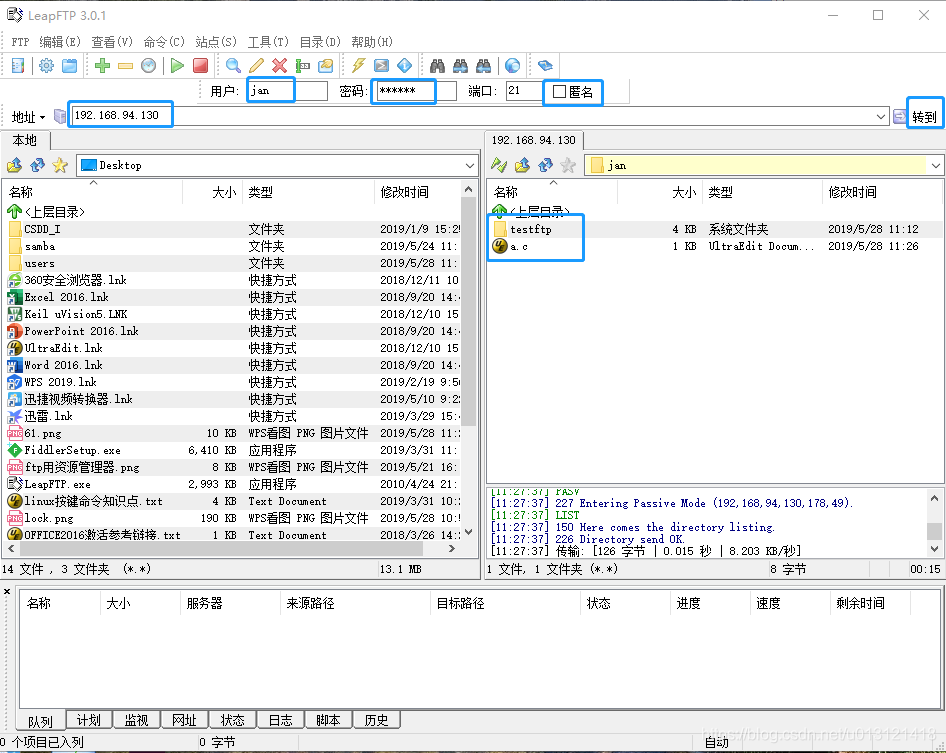This screenshot has width=946, height=753.
Task: Open the 帮助(H) menu
Action: (x=372, y=42)
